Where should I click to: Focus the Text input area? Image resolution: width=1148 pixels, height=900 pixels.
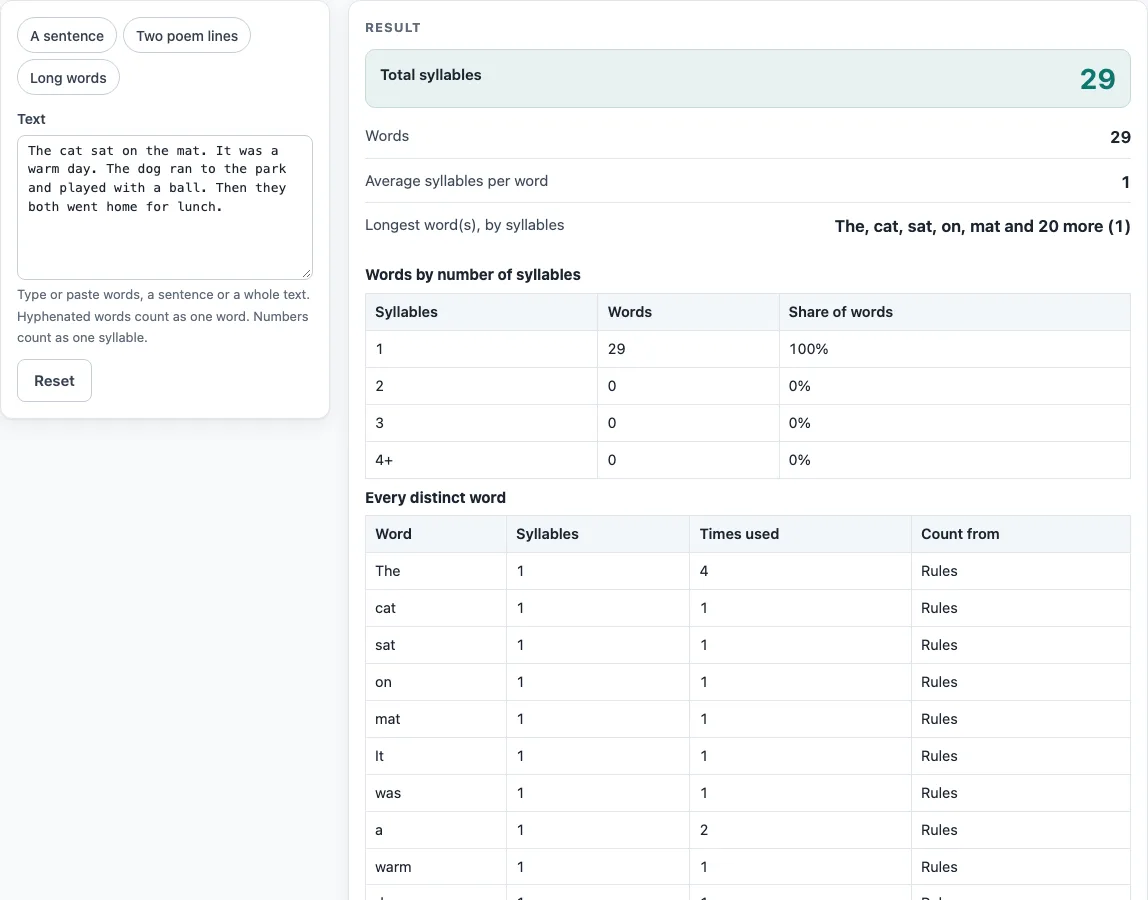pyautogui.click(x=165, y=207)
